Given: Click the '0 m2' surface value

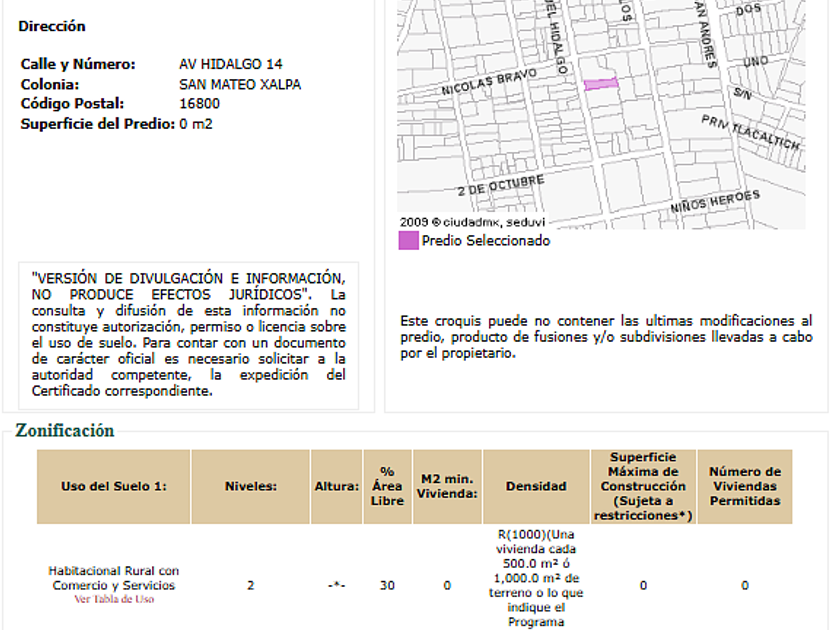Looking at the screenshot, I should pyautogui.click(x=196, y=124).
